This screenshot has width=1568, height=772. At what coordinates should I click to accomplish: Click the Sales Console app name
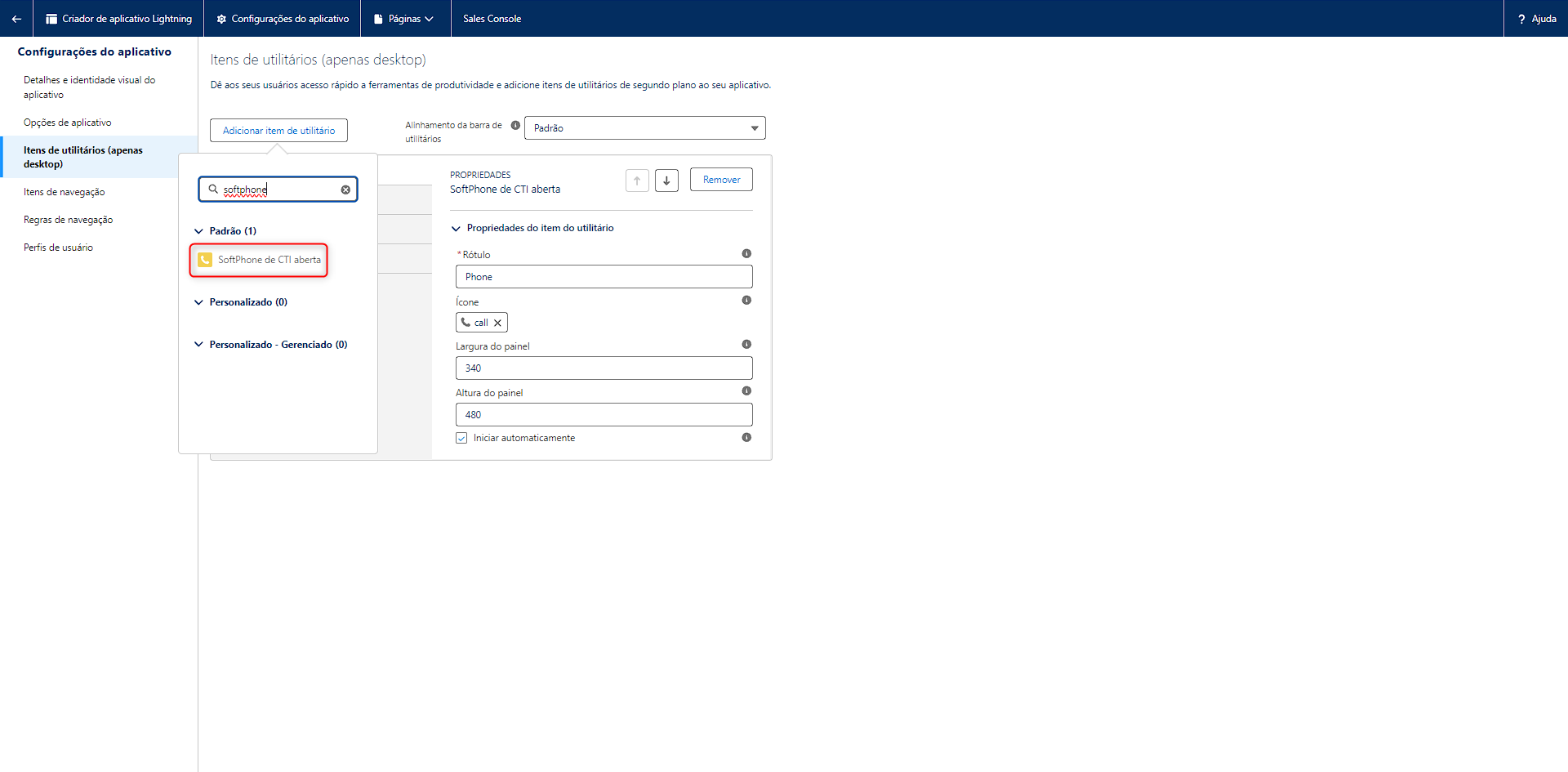click(x=492, y=19)
